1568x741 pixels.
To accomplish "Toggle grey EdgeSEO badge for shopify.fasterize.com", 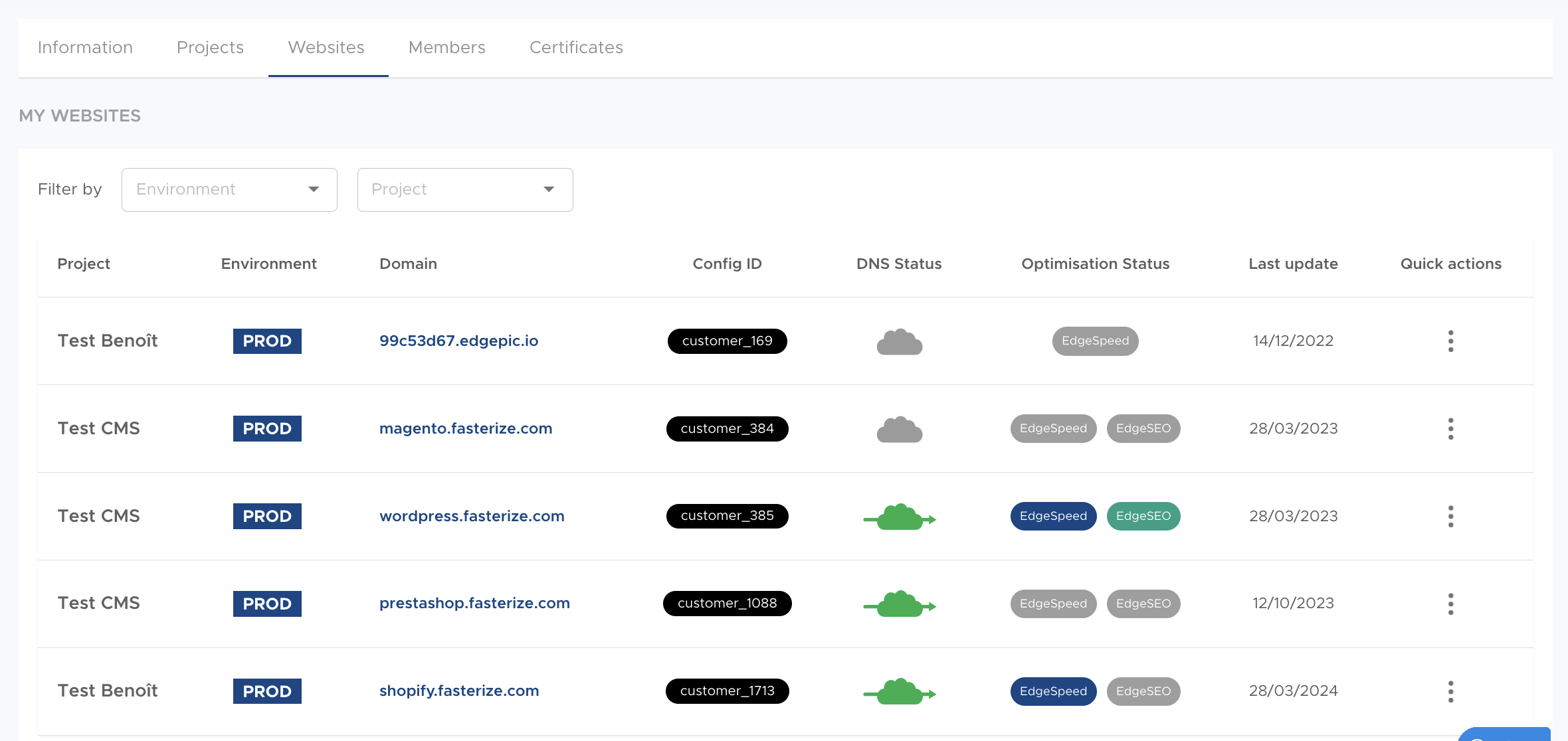I will click(x=1143, y=691).
